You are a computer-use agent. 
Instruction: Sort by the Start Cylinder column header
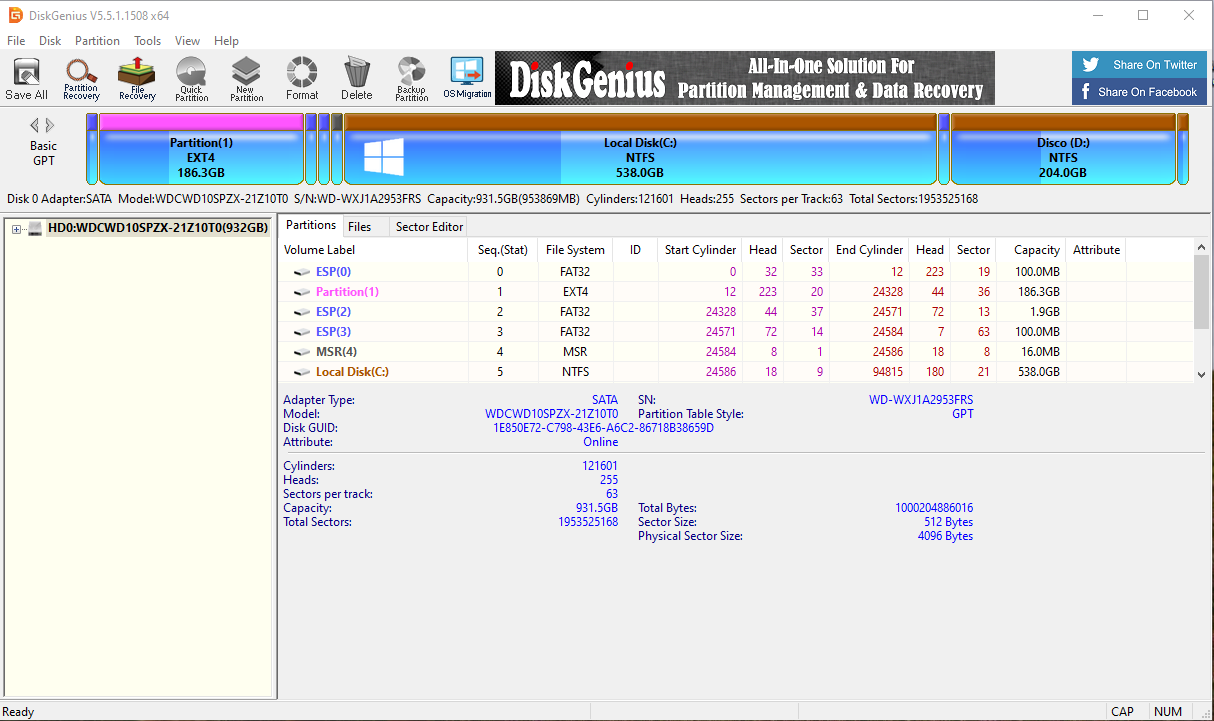pyautogui.click(x=700, y=250)
